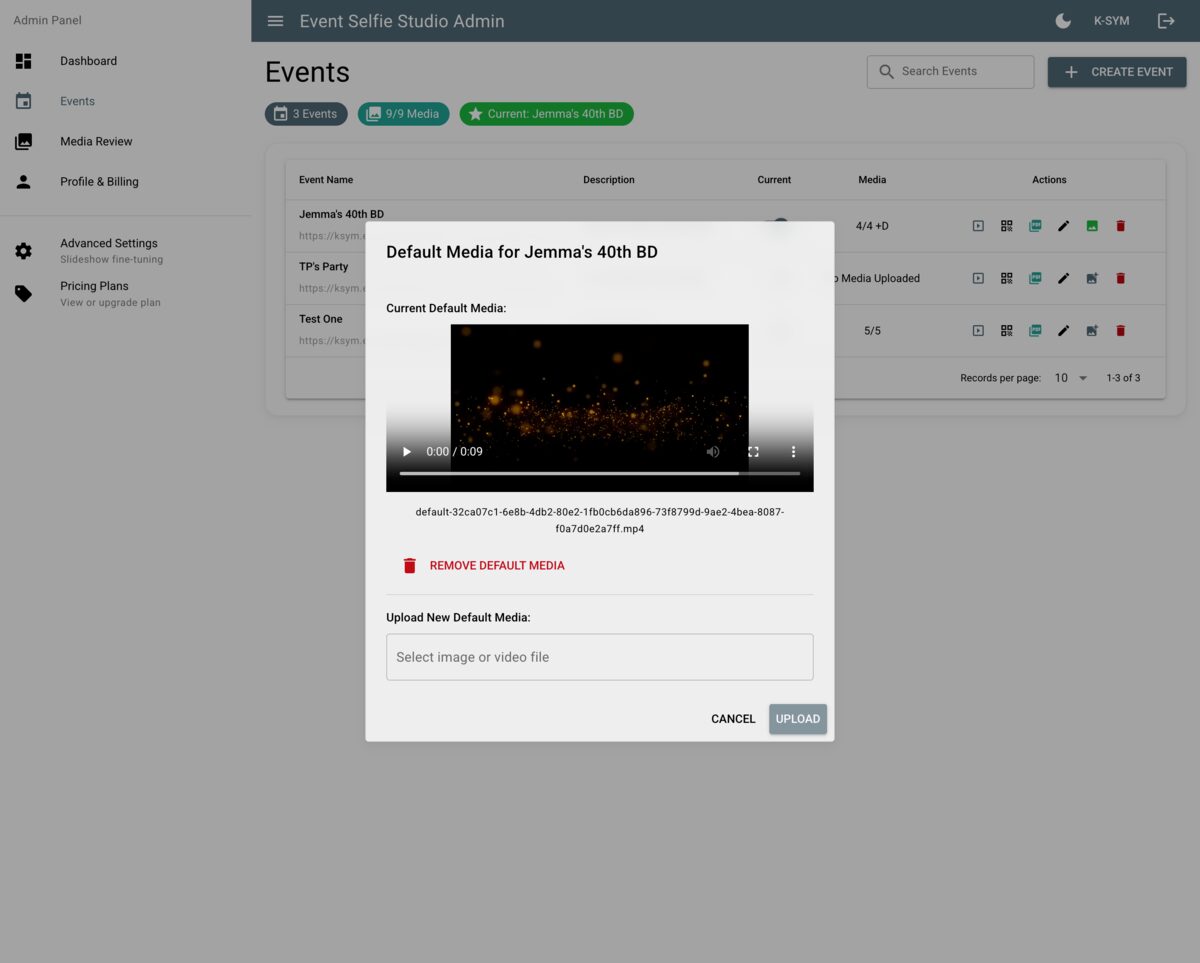Click the 'Select image or video file' field
This screenshot has height=963, width=1200.
(599, 657)
